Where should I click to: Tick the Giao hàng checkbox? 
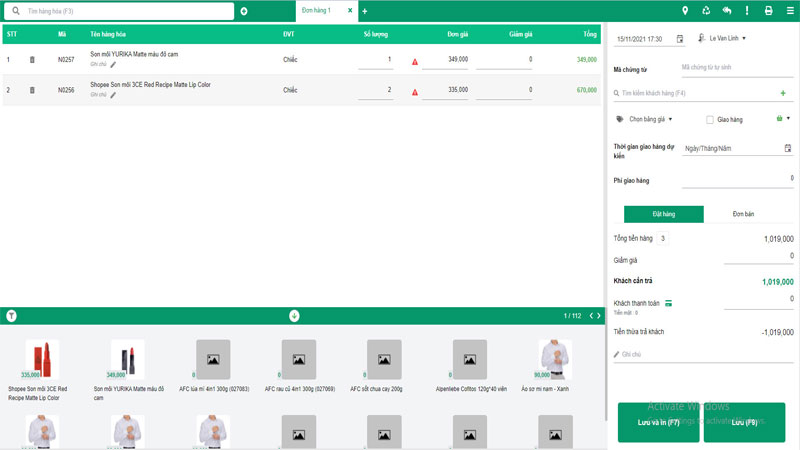pyautogui.click(x=710, y=119)
